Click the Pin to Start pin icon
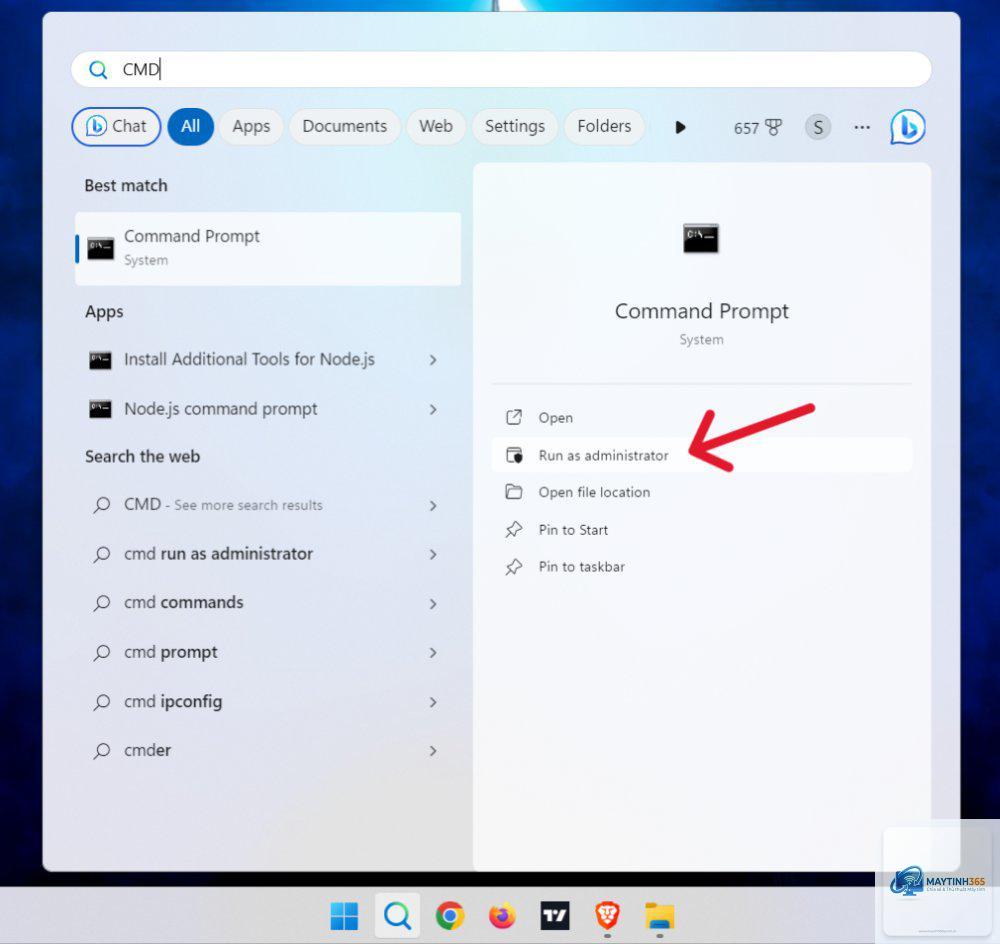Screen dimensions: 1000x944 pos(513,529)
